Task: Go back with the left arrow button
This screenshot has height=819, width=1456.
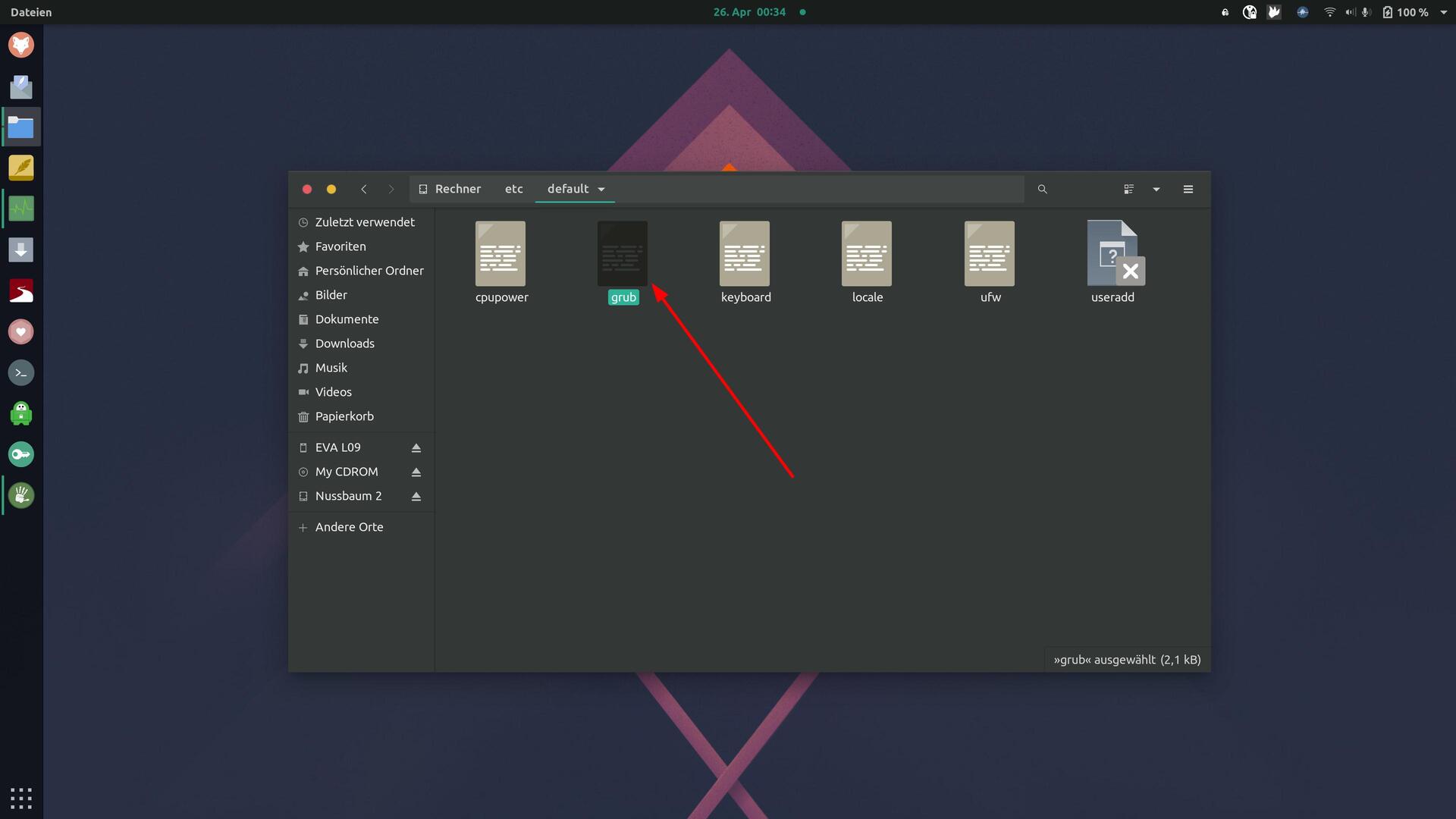Action: [x=364, y=190]
